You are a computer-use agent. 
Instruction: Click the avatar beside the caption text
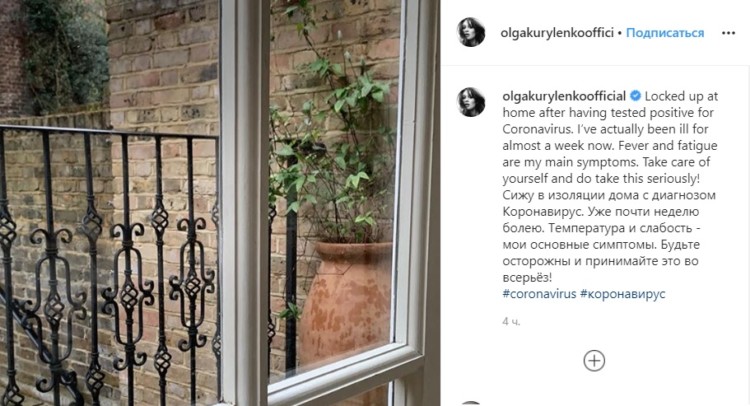[x=471, y=102]
